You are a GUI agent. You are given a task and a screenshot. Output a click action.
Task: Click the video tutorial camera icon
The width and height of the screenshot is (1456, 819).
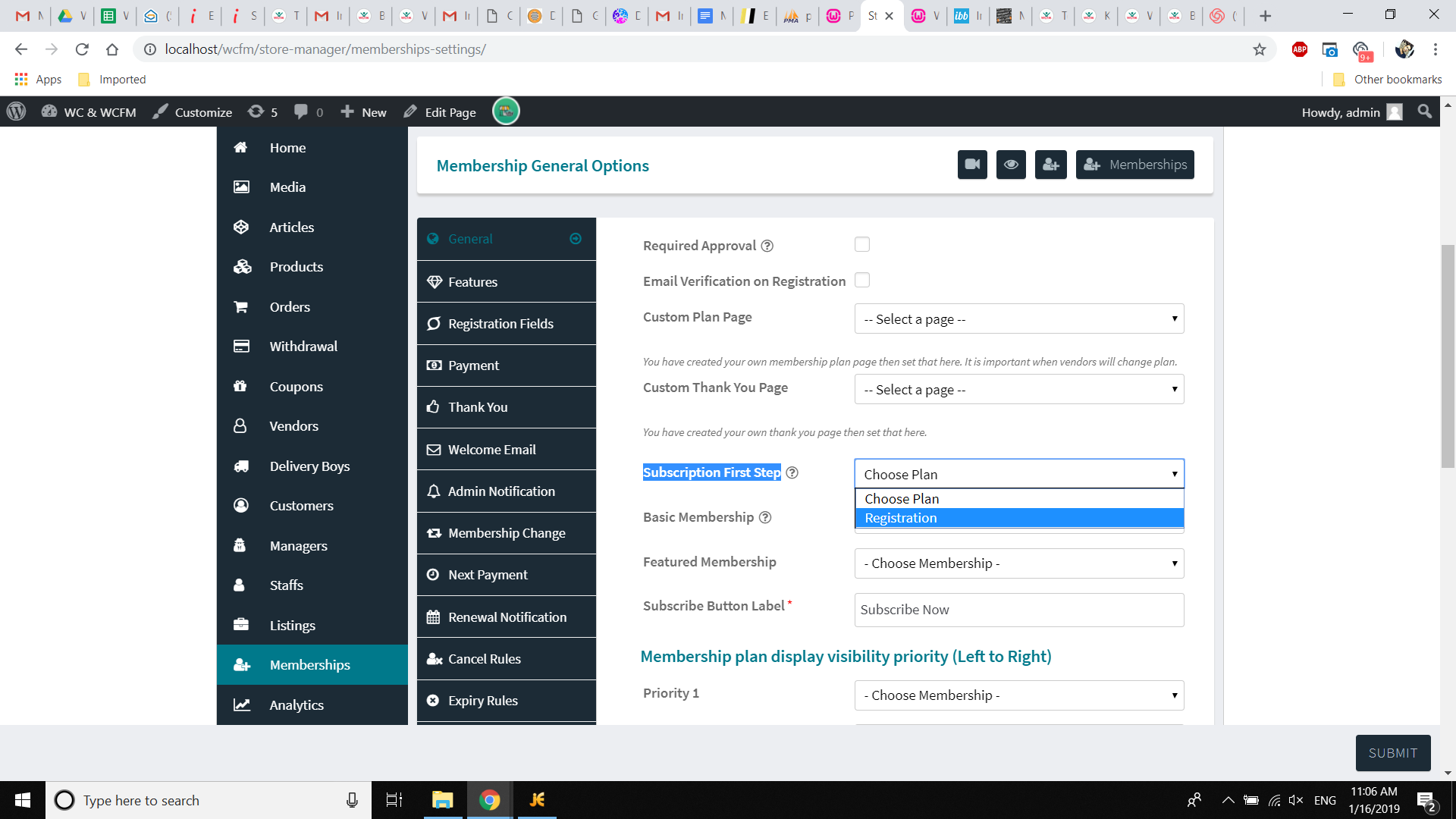972,165
